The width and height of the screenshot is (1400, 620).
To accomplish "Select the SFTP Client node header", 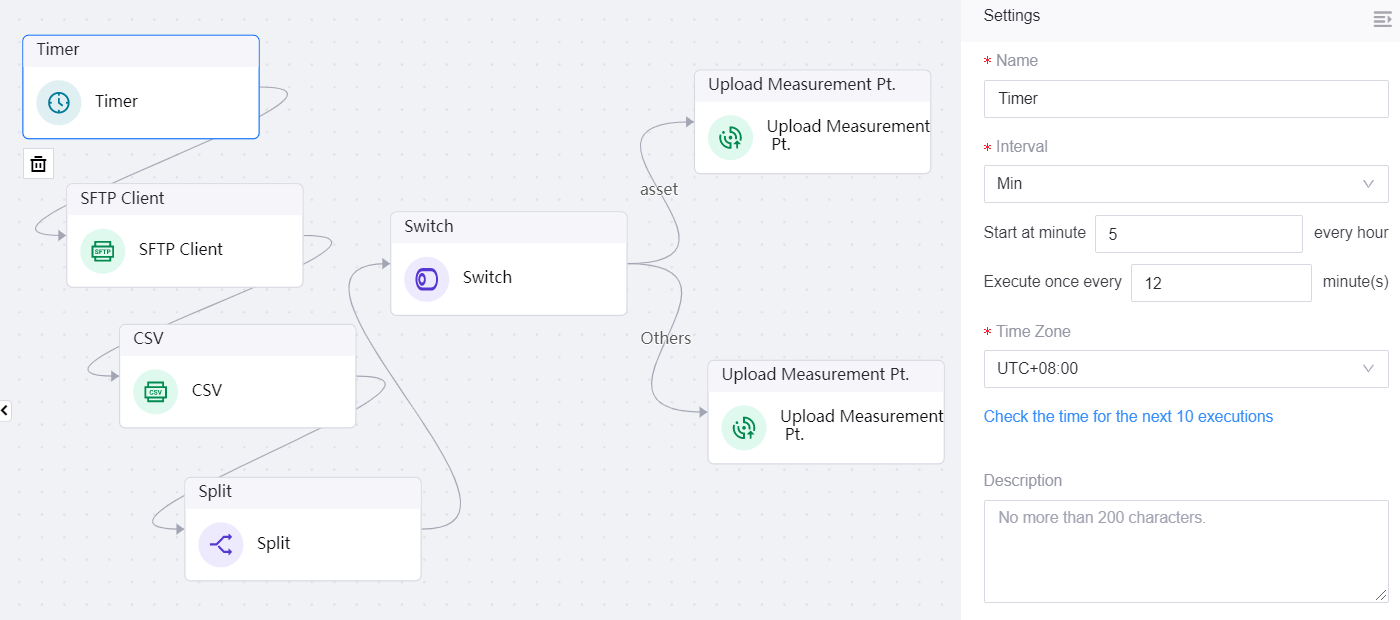I will click(184, 199).
